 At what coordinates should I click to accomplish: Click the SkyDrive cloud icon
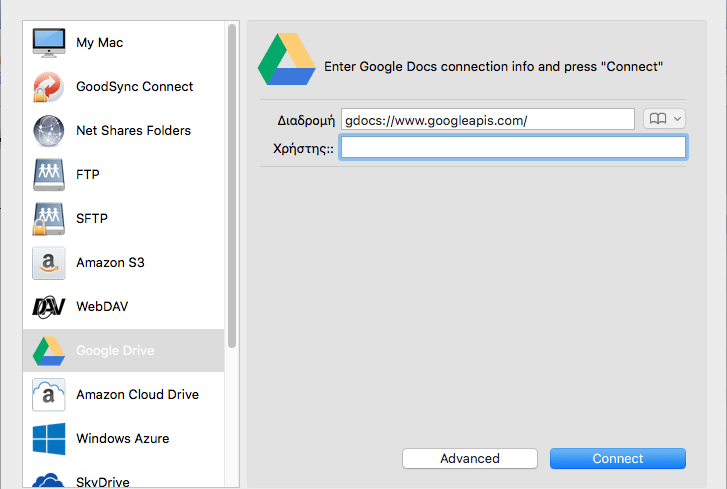[x=48, y=480]
